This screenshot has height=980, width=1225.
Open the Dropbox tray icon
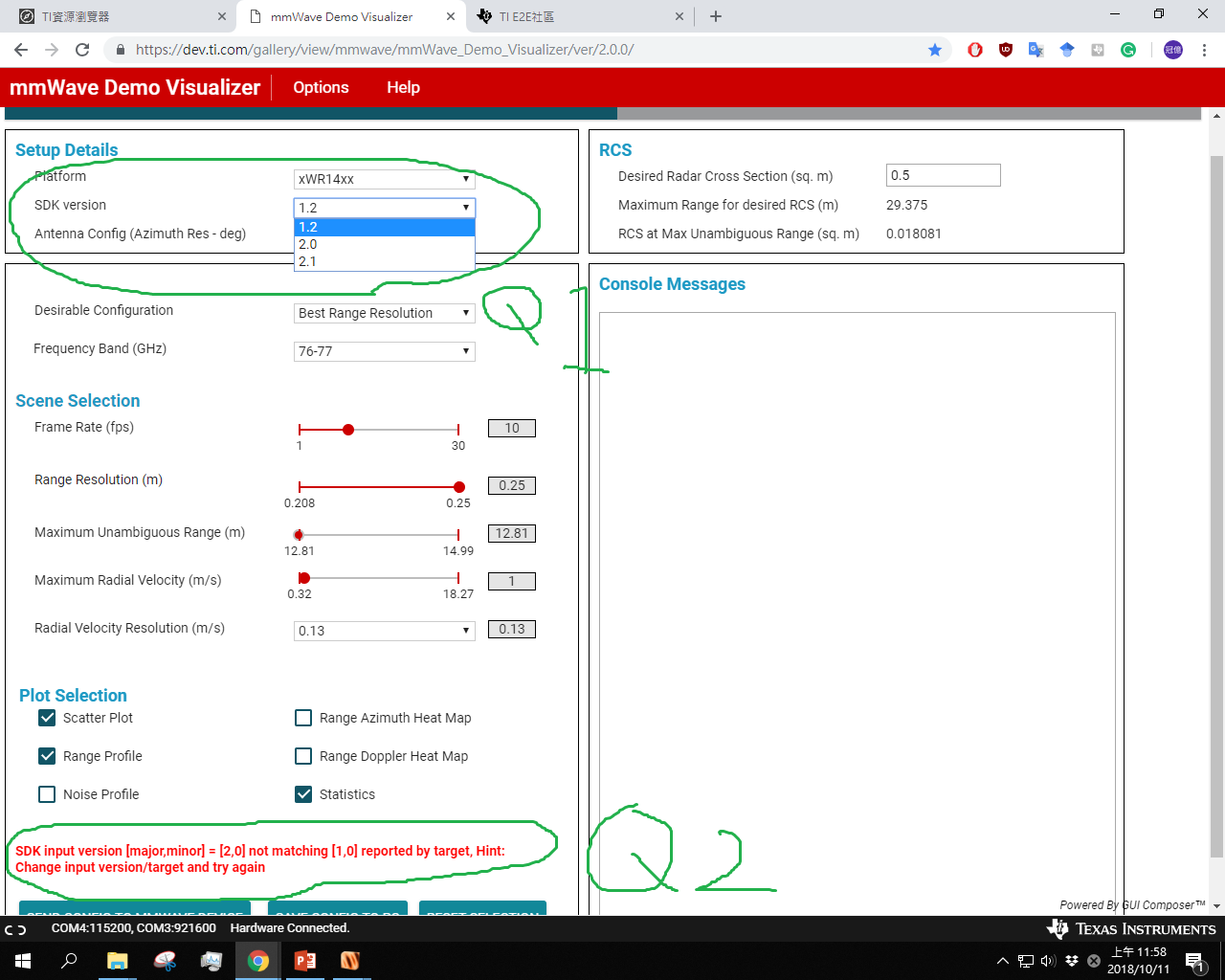[1072, 961]
